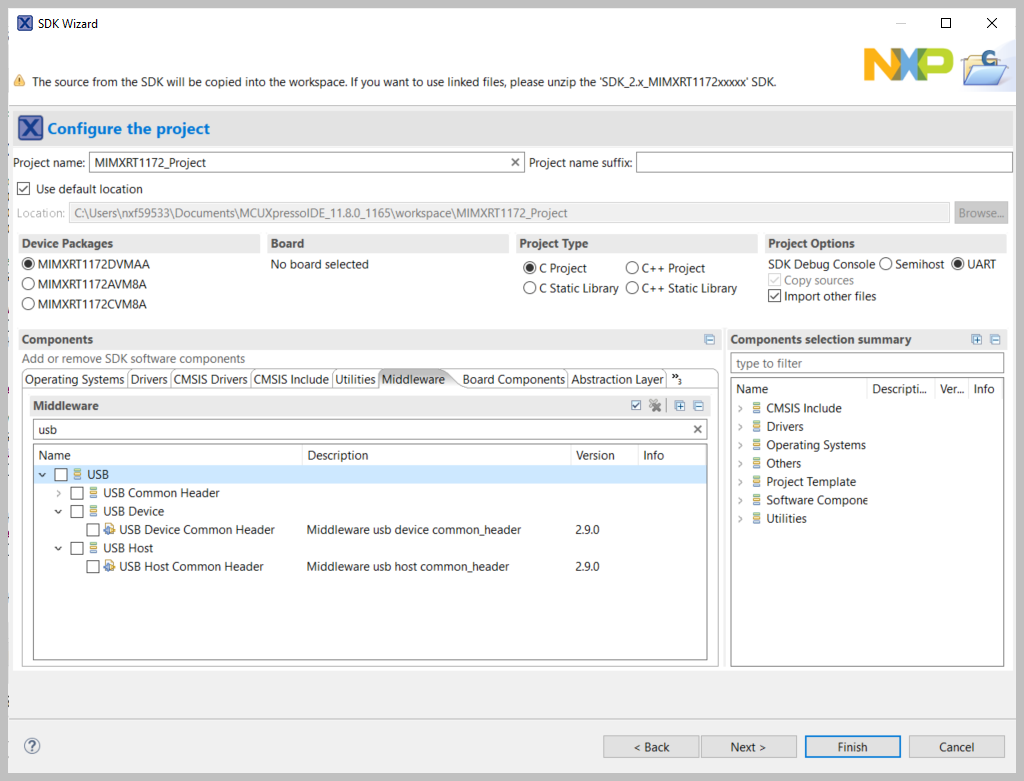Clear the usb filter with the X icon
Screen dimensions: 1024x781
[697, 429]
